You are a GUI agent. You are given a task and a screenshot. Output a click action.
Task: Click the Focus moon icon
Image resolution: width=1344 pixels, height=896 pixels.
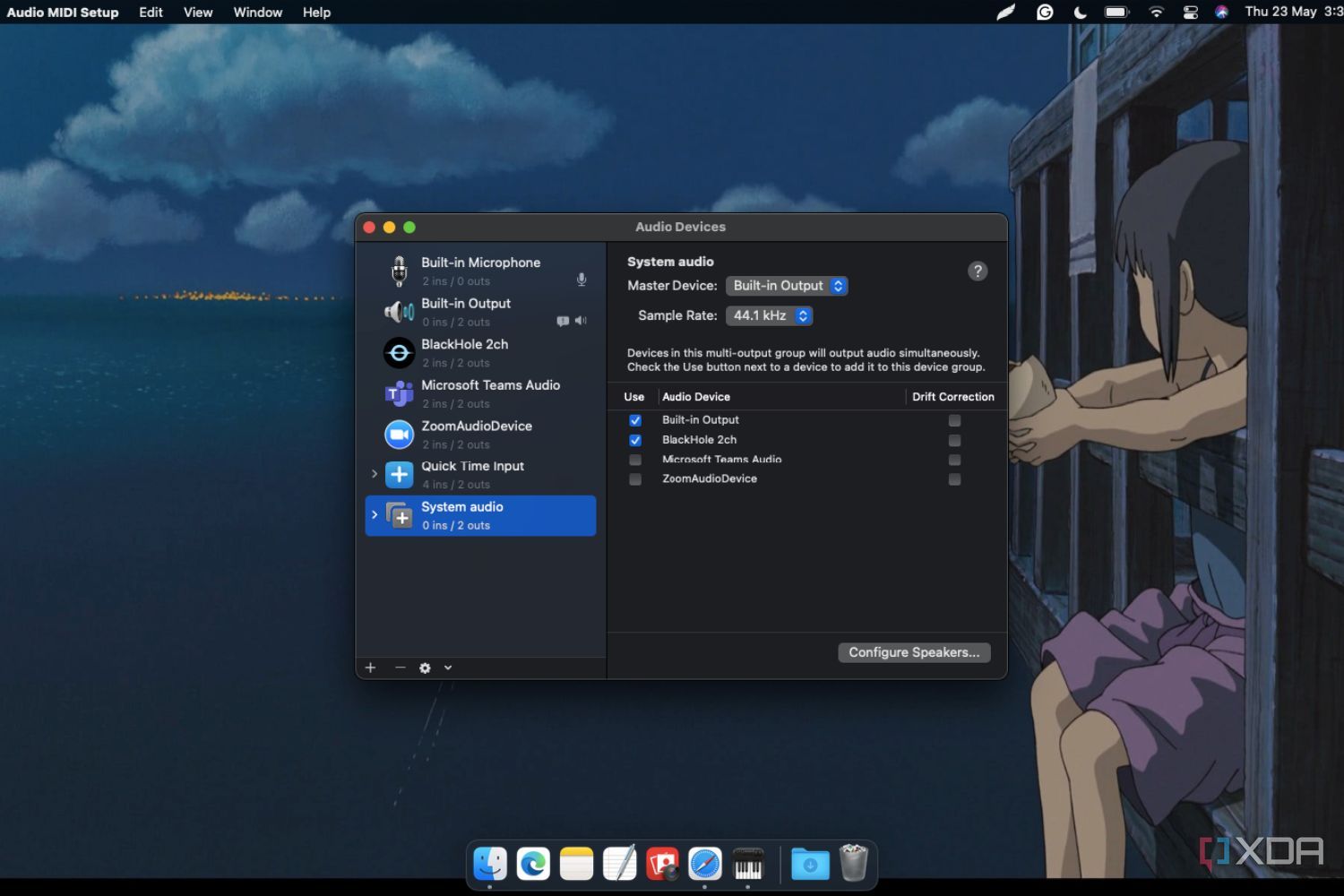click(x=1081, y=12)
